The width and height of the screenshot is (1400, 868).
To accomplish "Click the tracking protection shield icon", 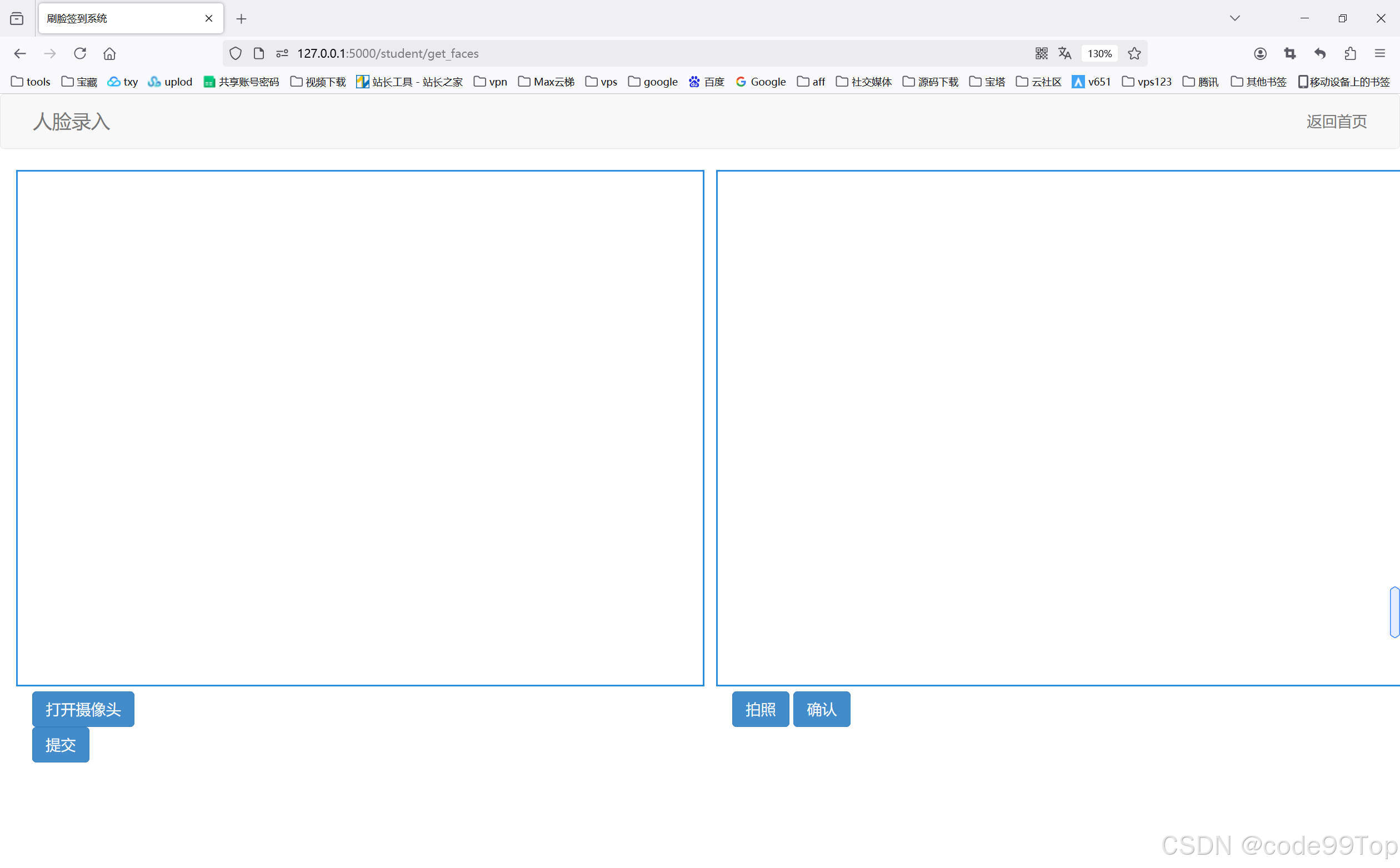I will point(236,53).
